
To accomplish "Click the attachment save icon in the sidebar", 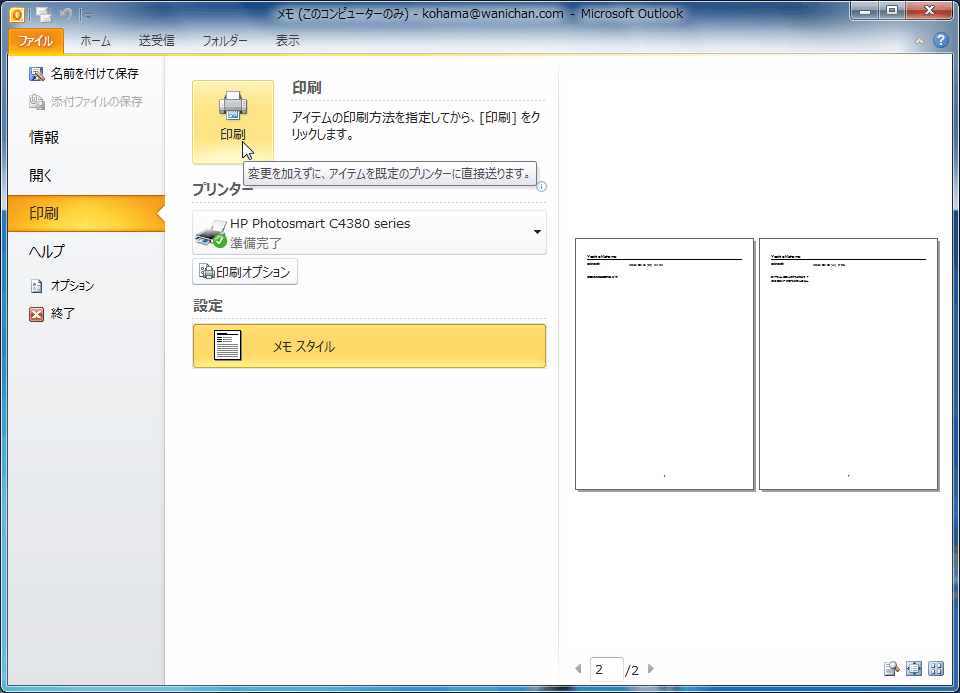I will (37, 102).
